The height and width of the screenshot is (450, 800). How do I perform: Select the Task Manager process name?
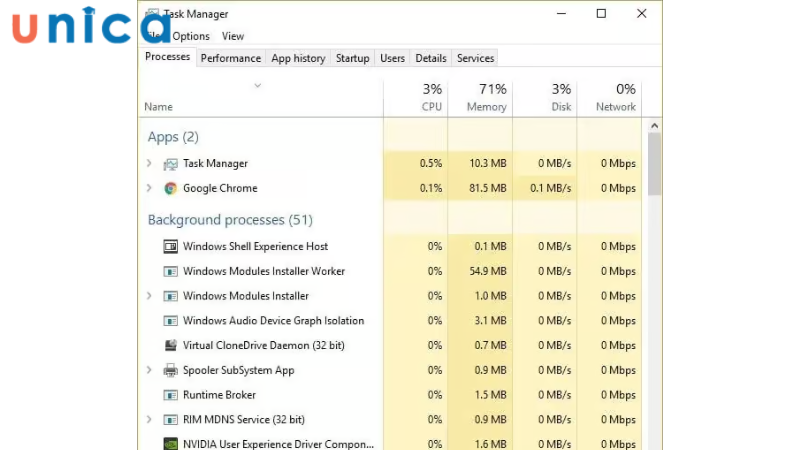tap(215, 163)
